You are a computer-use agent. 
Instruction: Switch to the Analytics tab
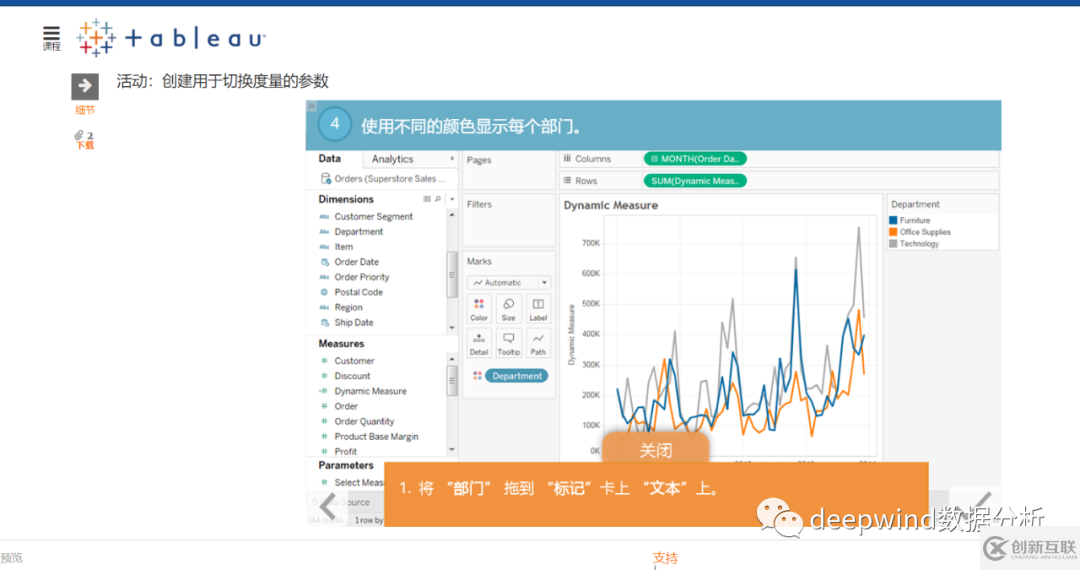[x=393, y=159]
